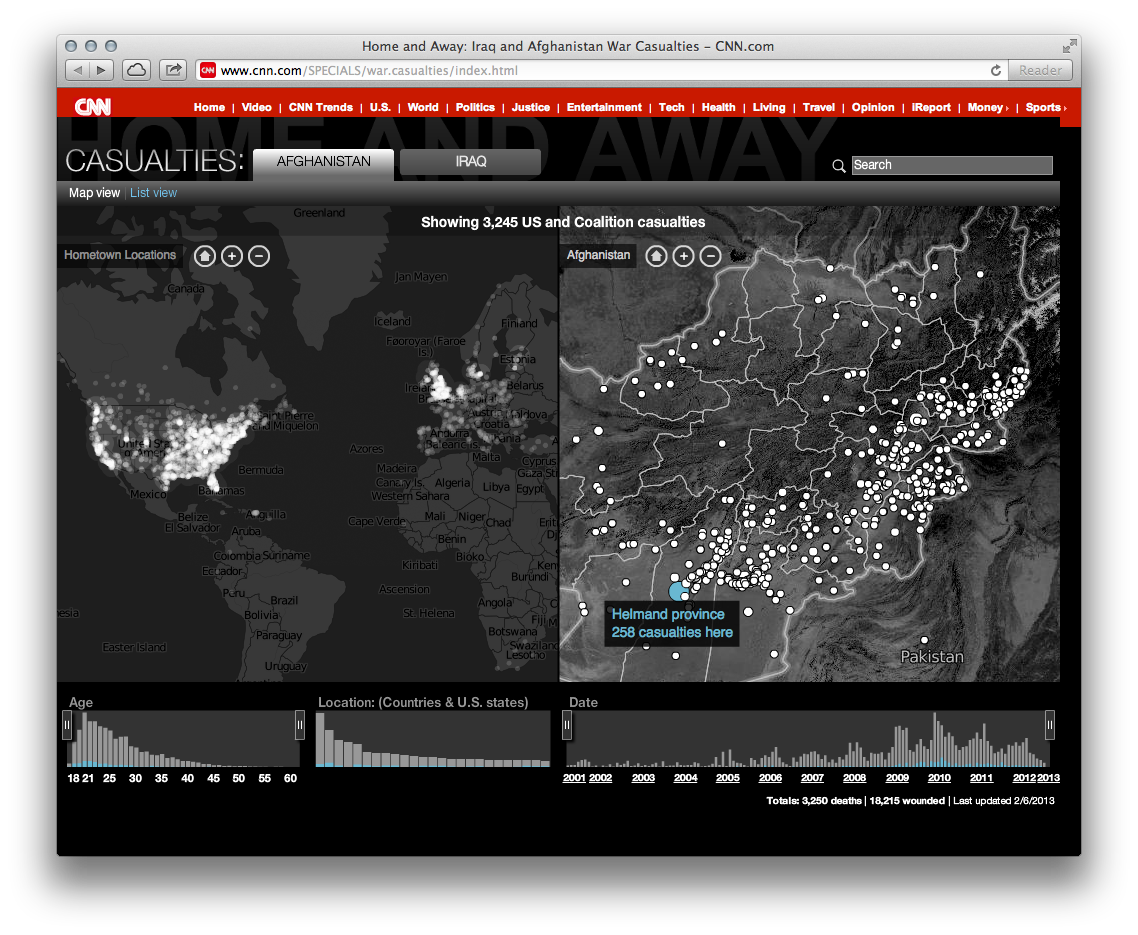Select the AFGHANISTAN casualties view

[x=323, y=161]
